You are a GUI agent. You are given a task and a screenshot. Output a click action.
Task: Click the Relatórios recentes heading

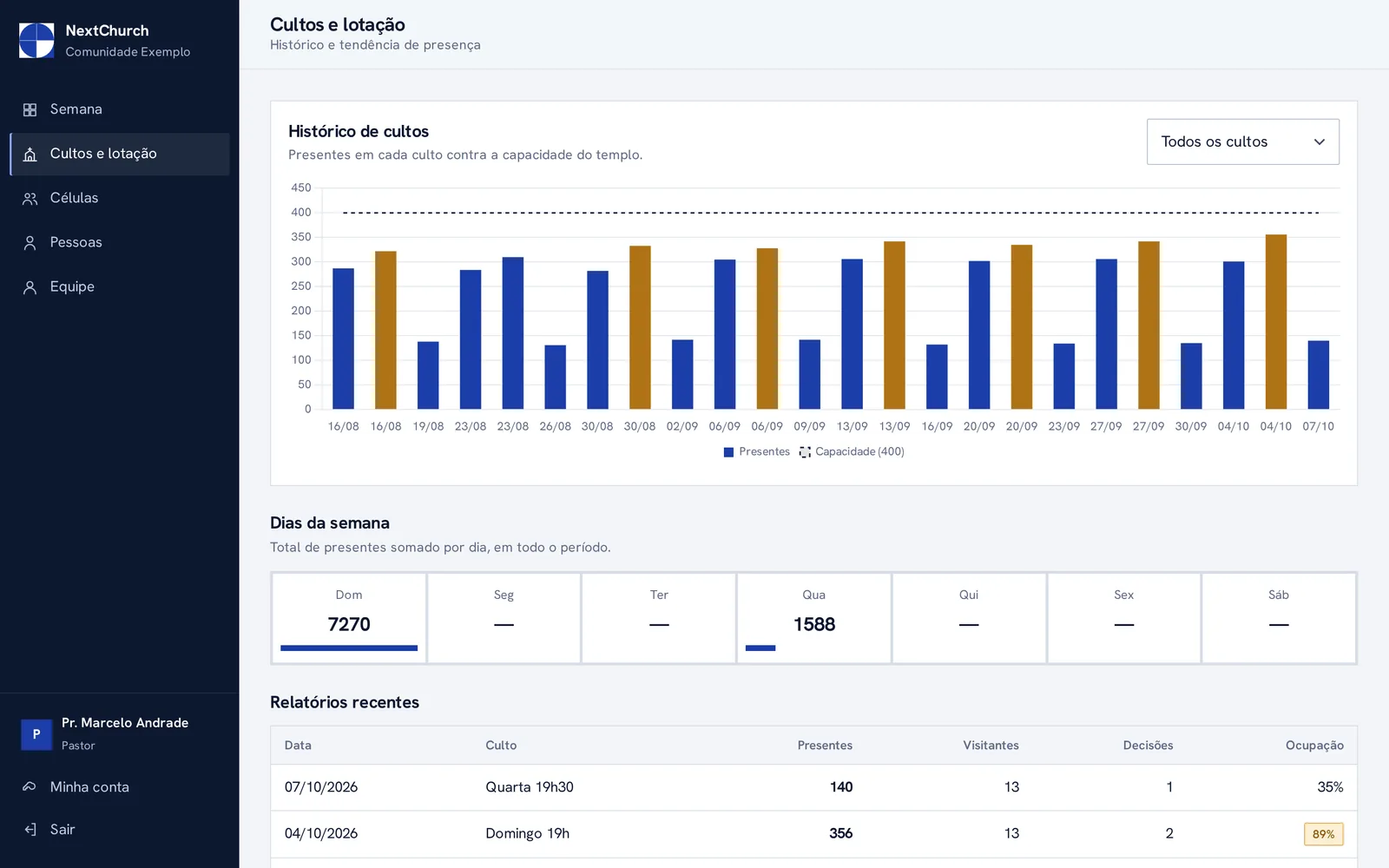point(345,702)
